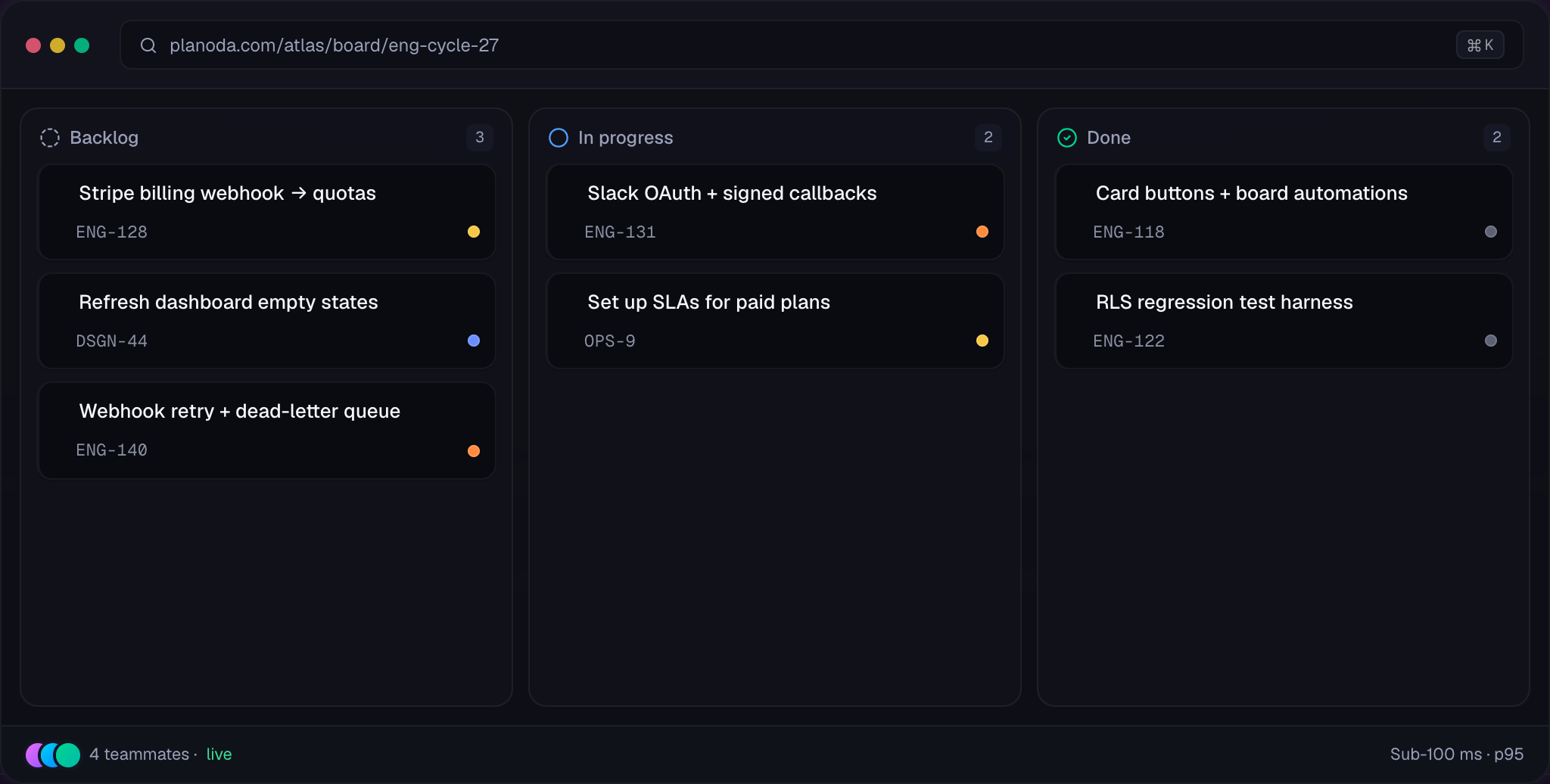1550x784 pixels.
Task: Click the In progress count badge
Action: pos(988,138)
